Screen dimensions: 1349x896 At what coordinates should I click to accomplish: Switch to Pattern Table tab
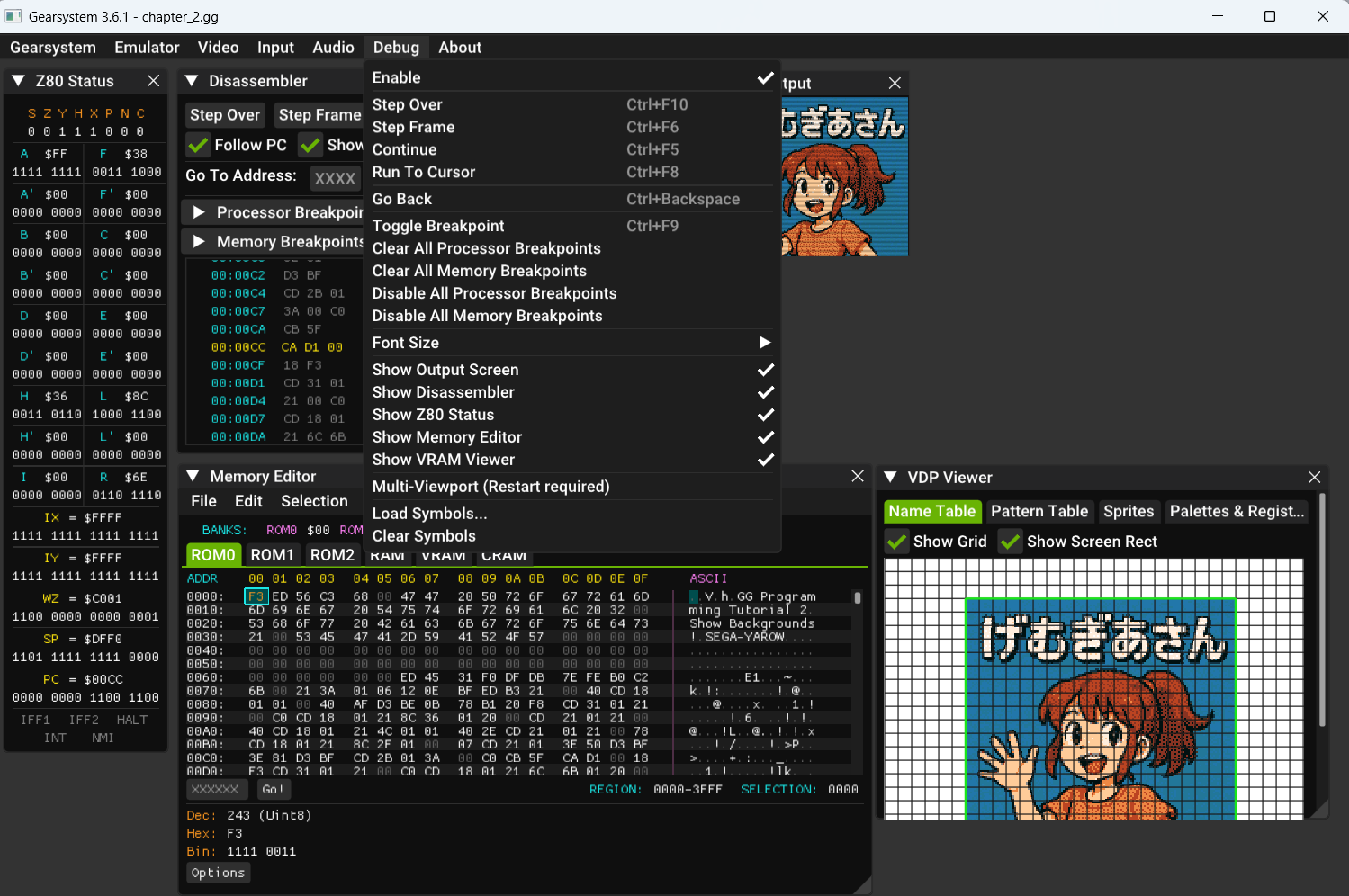1039,511
